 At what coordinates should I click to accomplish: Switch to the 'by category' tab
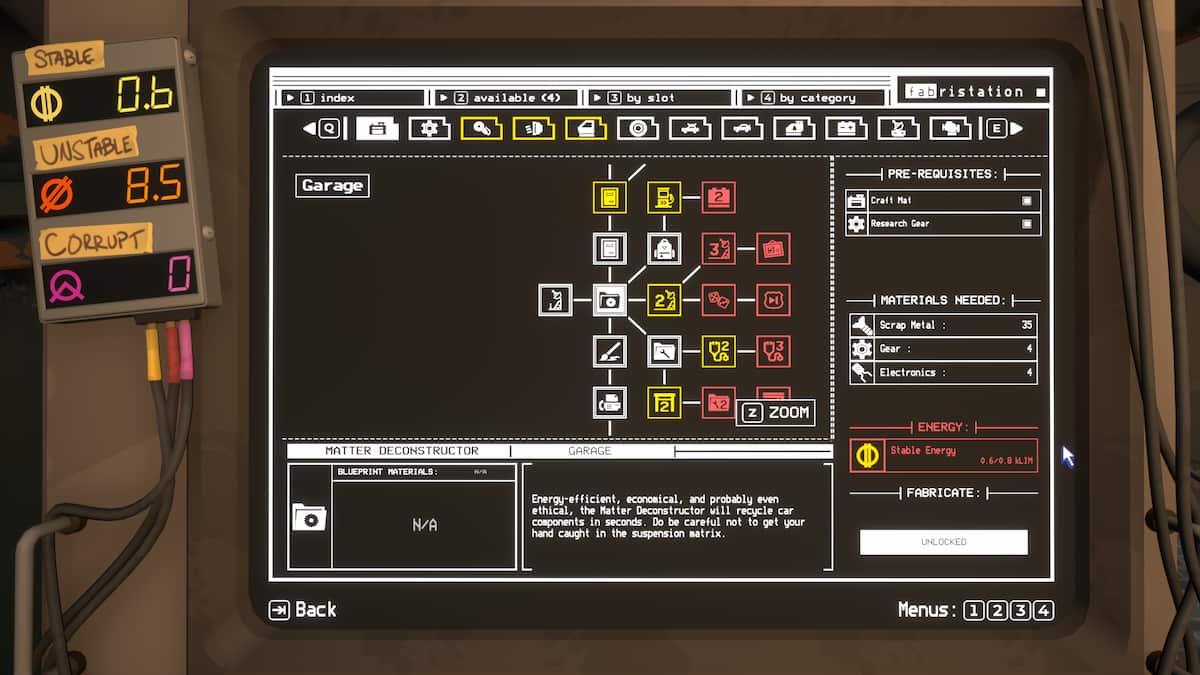(813, 98)
